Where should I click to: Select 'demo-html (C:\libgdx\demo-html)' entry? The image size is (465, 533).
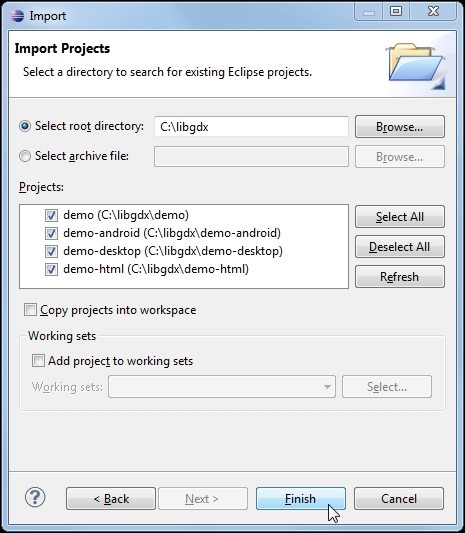click(156, 269)
